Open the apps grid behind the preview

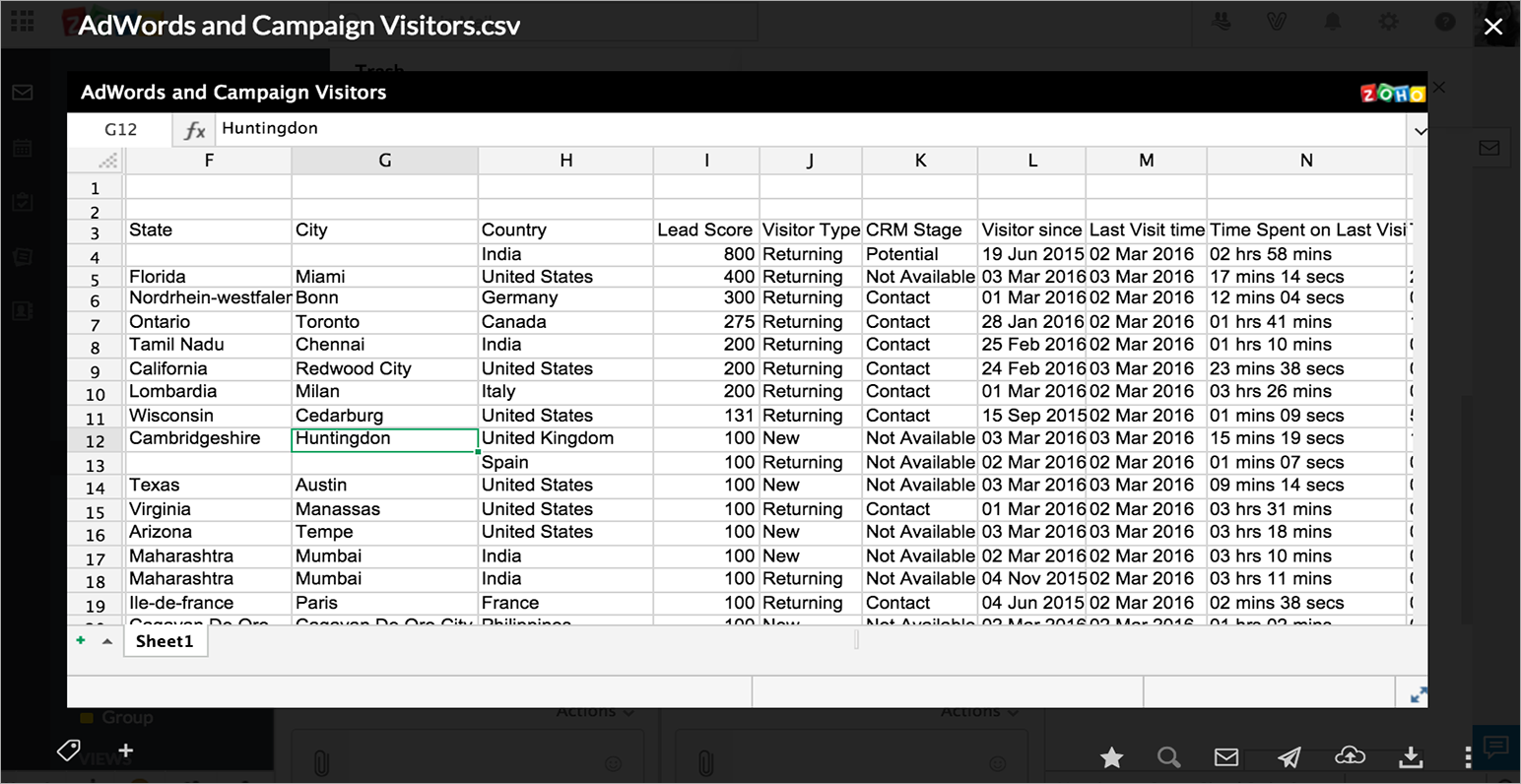[x=22, y=21]
